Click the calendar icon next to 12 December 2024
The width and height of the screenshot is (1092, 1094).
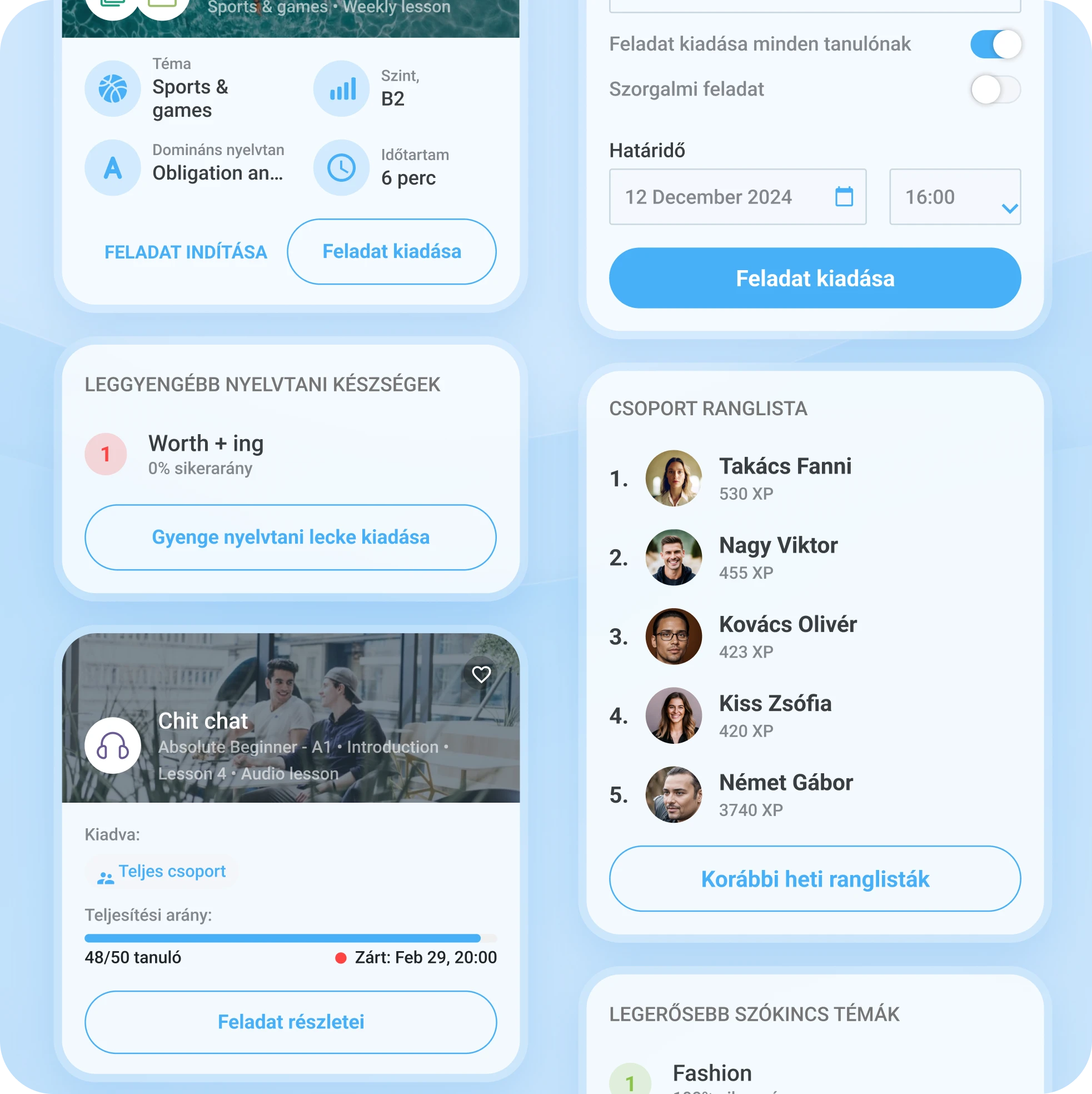pyautogui.click(x=843, y=196)
